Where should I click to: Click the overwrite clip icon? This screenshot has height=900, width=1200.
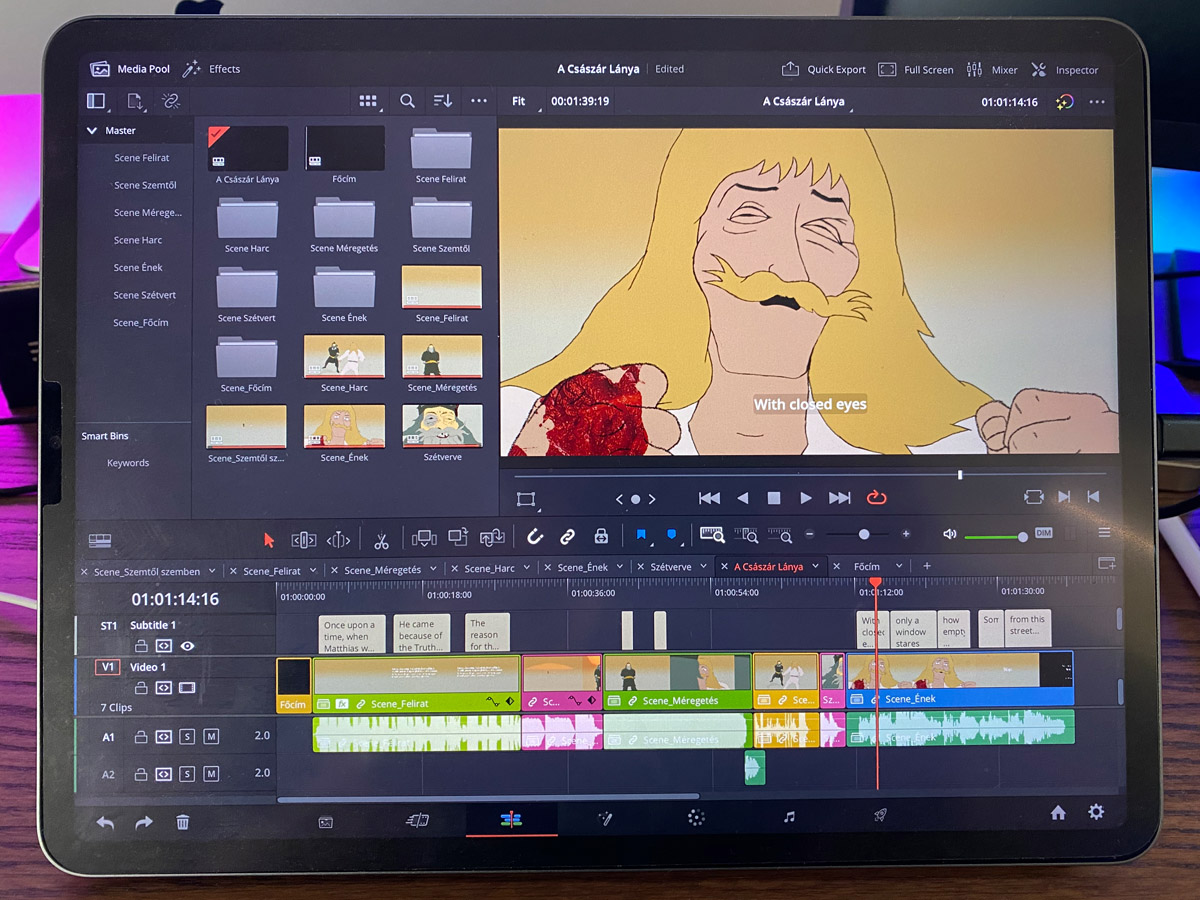coord(457,537)
